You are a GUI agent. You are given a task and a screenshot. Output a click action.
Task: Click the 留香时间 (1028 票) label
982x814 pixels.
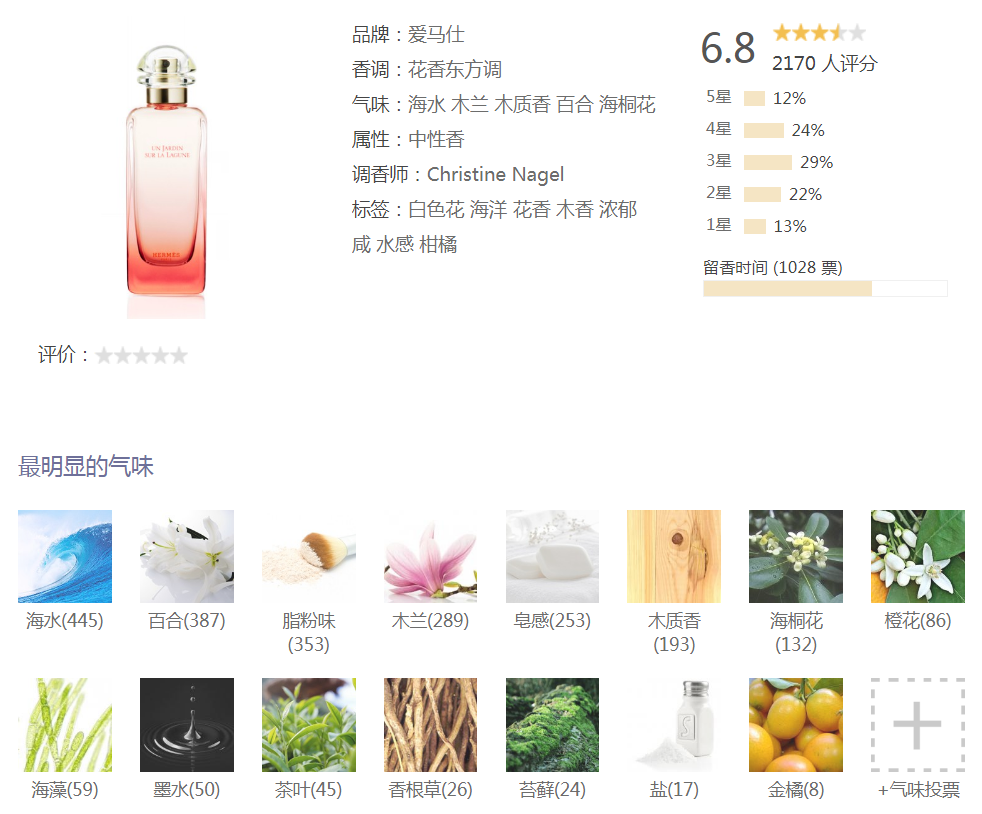(x=773, y=268)
